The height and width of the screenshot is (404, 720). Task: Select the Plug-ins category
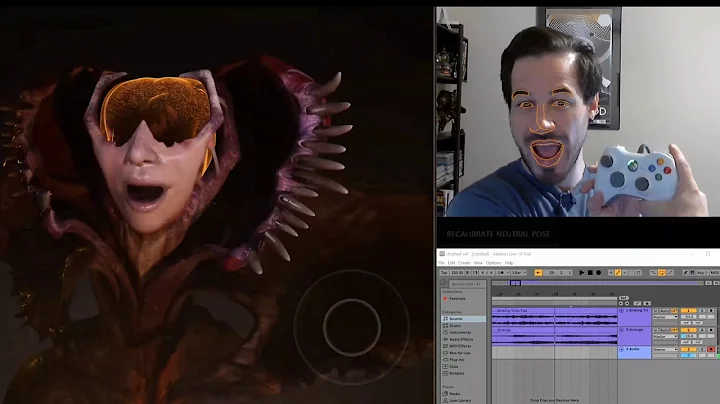point(456,360)
